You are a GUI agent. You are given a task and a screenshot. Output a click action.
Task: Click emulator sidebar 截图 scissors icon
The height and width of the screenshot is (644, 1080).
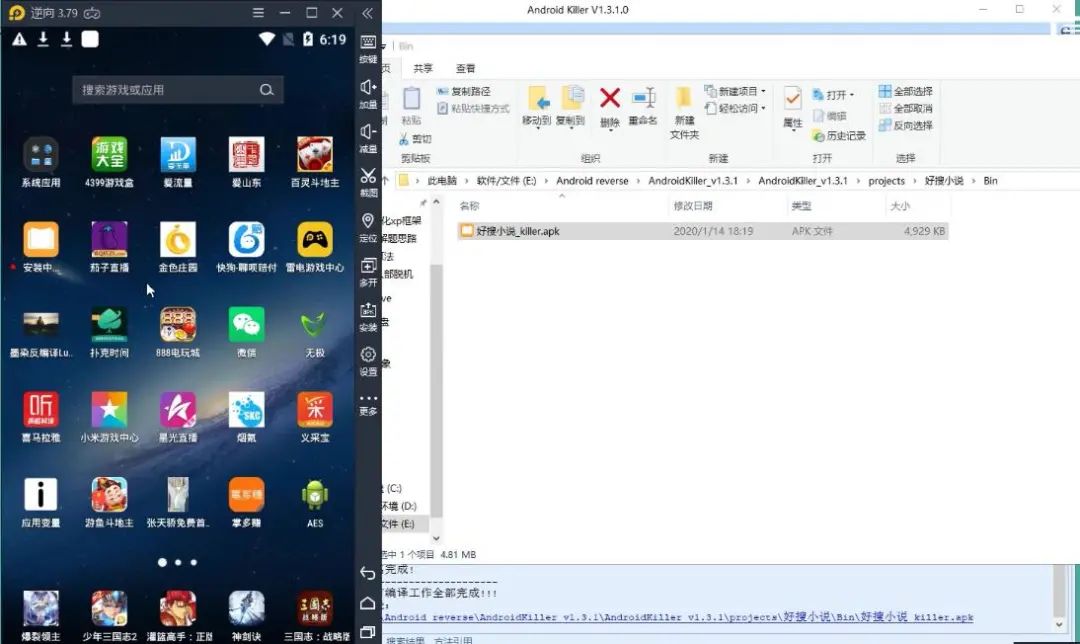click(368, 176)
